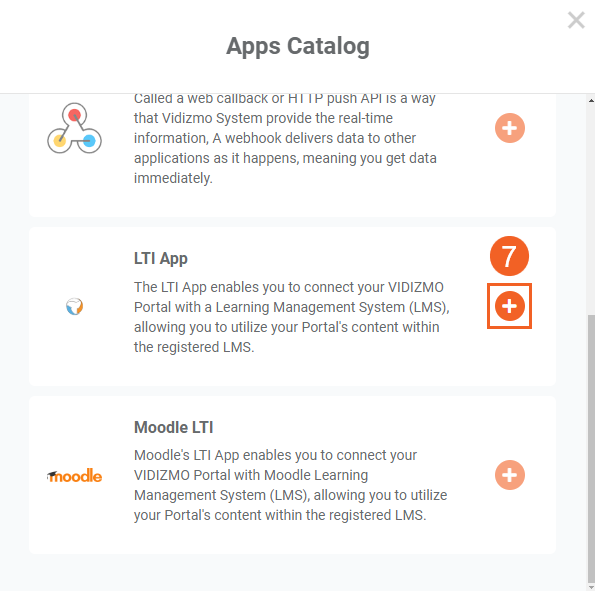Viewport: 595px width, 591px height.
Task: Click the vertical scrollbar thumb
Action: [x=591, y=448]
